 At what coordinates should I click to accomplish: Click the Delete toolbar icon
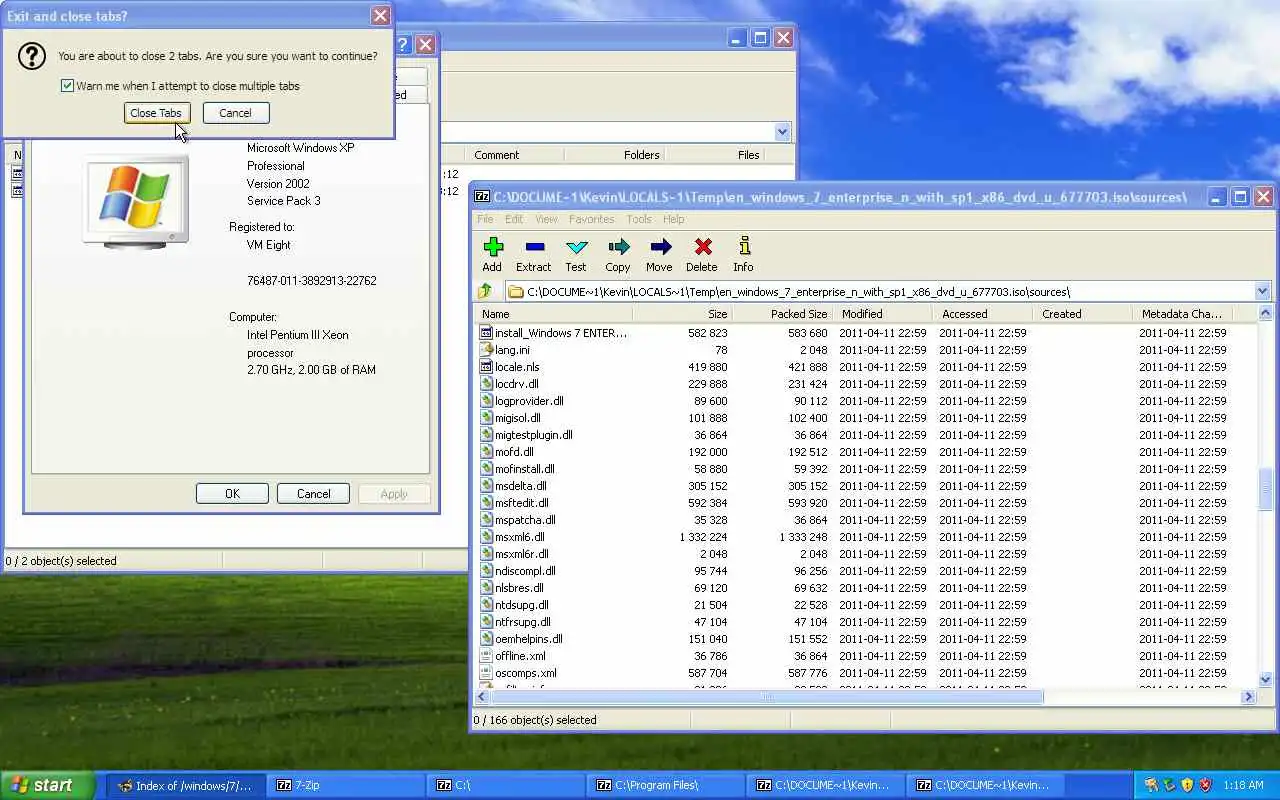click(702, 247)
